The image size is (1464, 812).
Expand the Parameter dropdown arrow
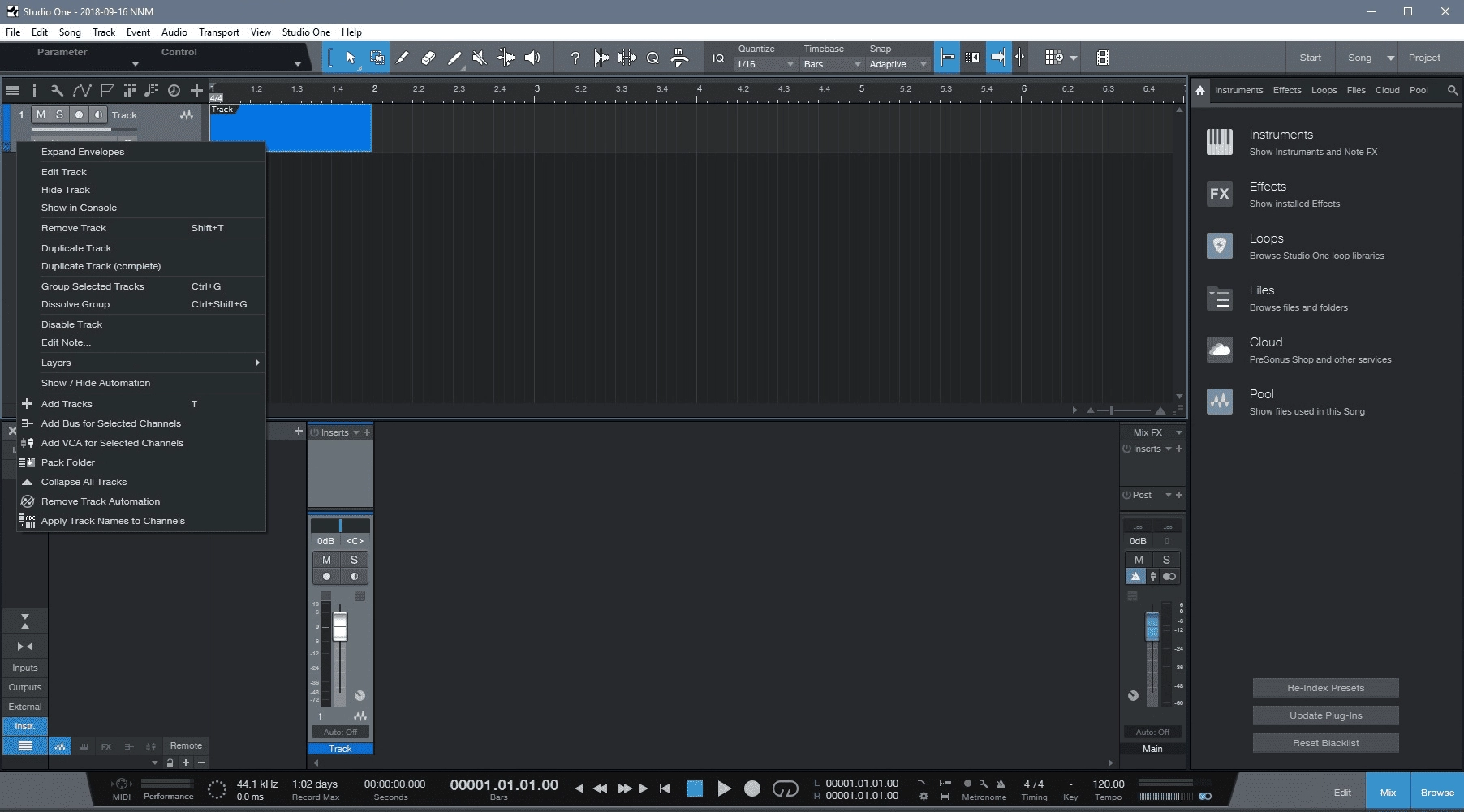tap(136, 63)
